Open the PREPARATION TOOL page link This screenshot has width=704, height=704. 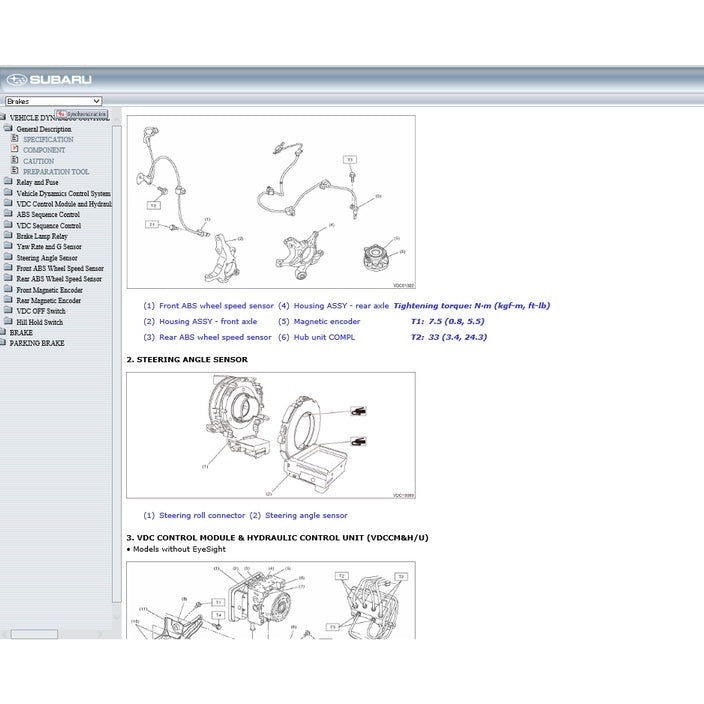pos(56,172)
